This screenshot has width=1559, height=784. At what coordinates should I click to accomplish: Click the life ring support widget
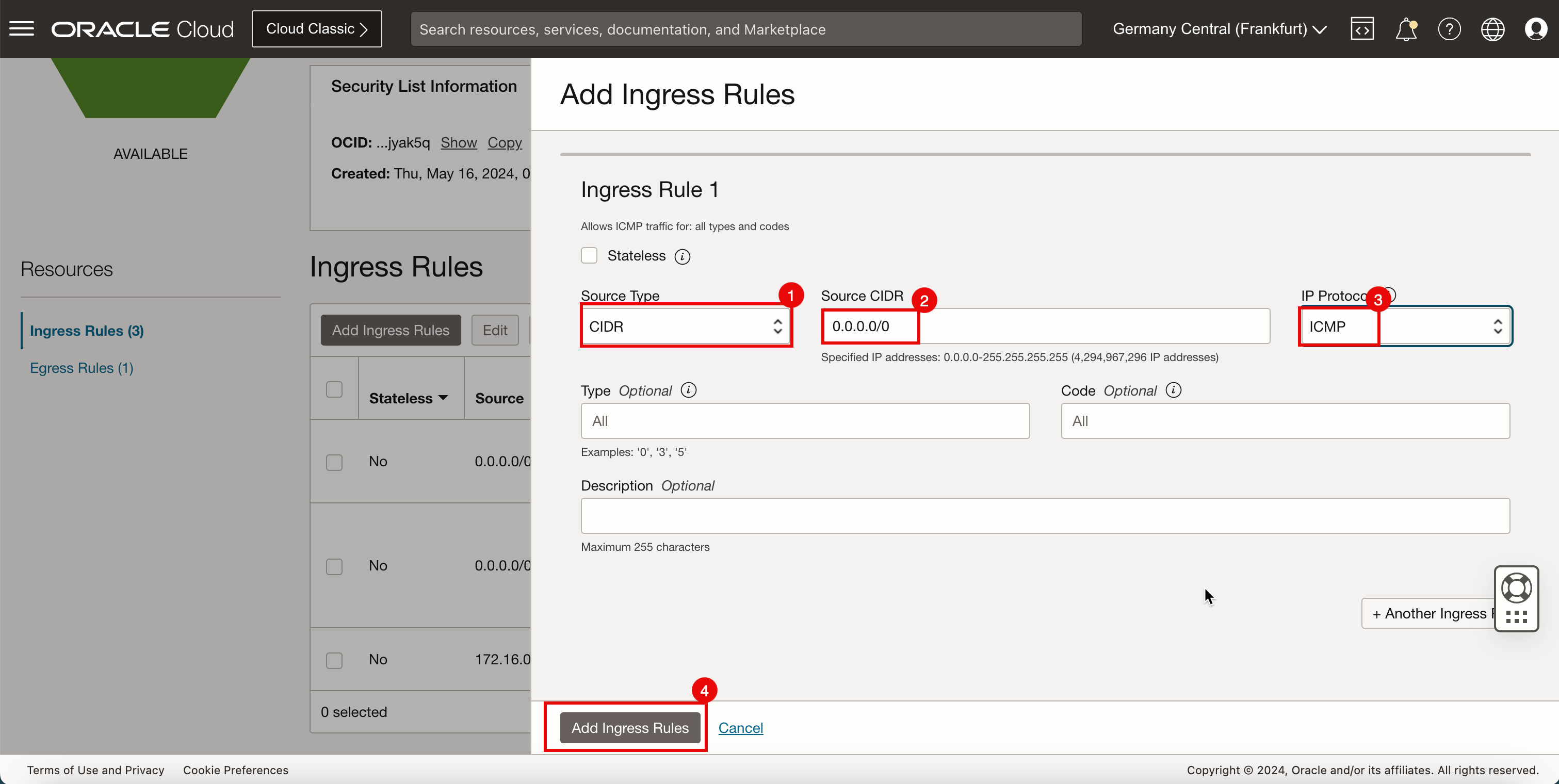[1516, 588]
